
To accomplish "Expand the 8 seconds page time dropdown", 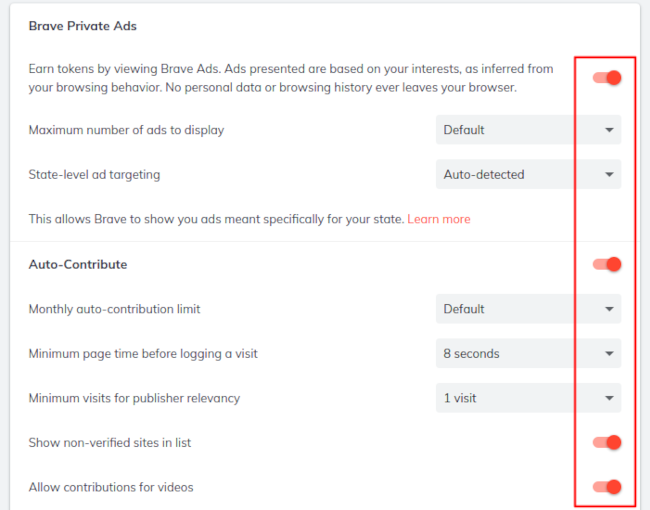I will [528, 353].
